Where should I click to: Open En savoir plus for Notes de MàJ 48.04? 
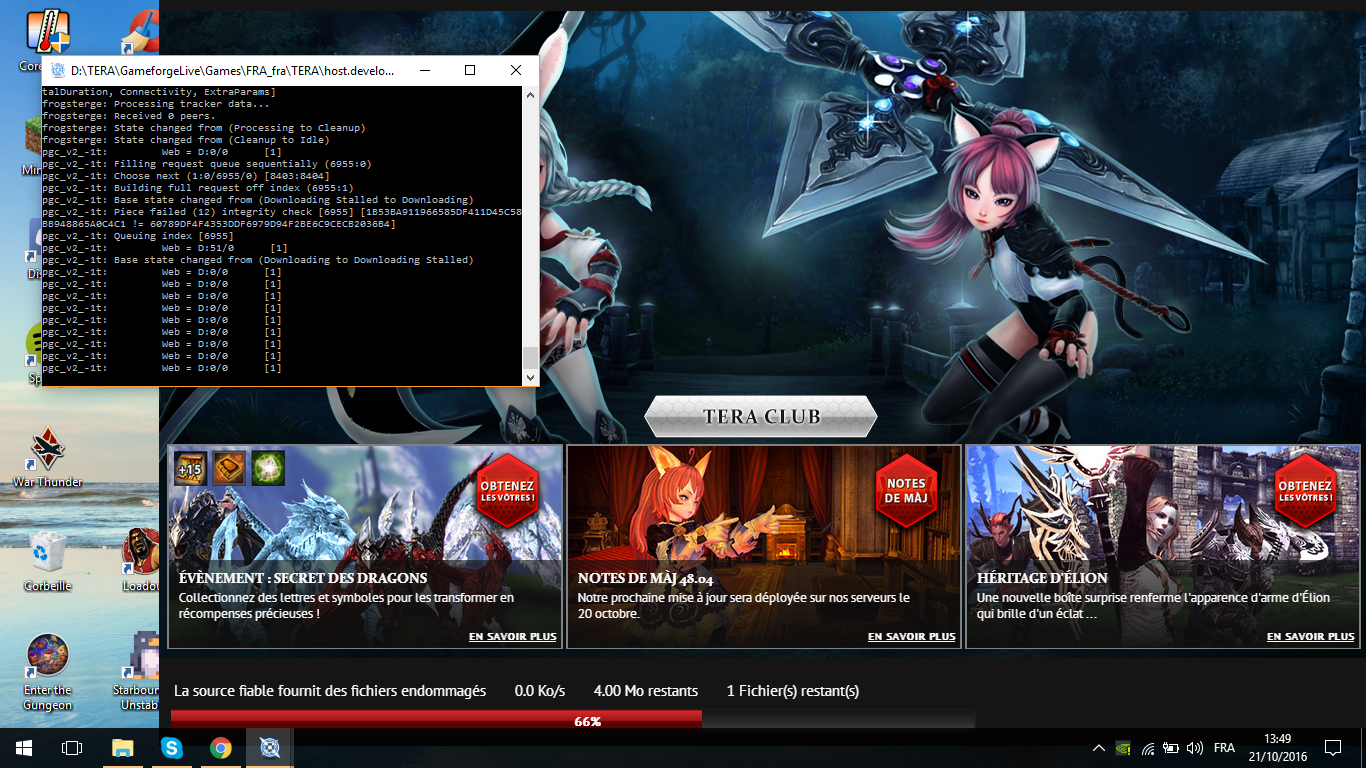(911, 636)
